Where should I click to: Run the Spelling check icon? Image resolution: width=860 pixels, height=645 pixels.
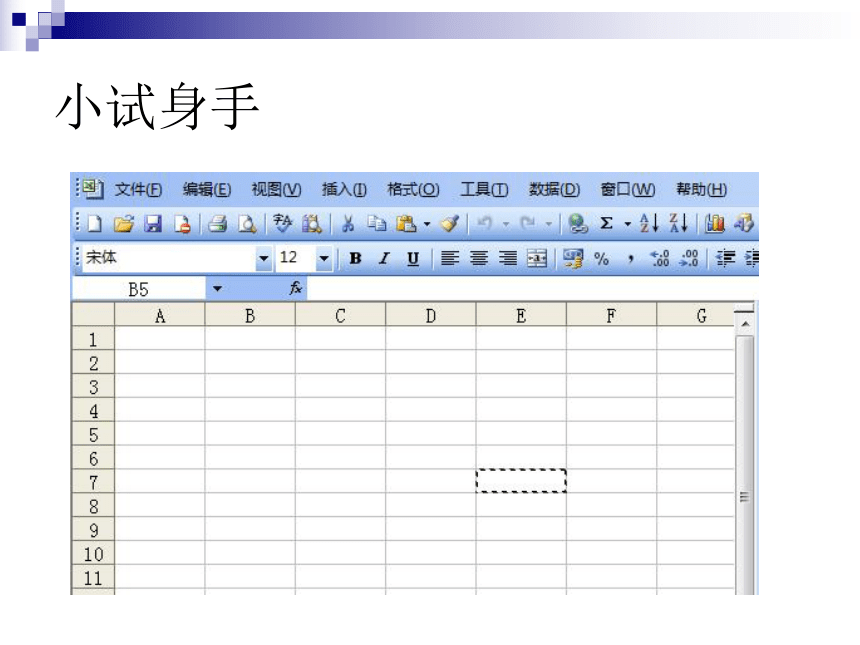pos(283,224)
